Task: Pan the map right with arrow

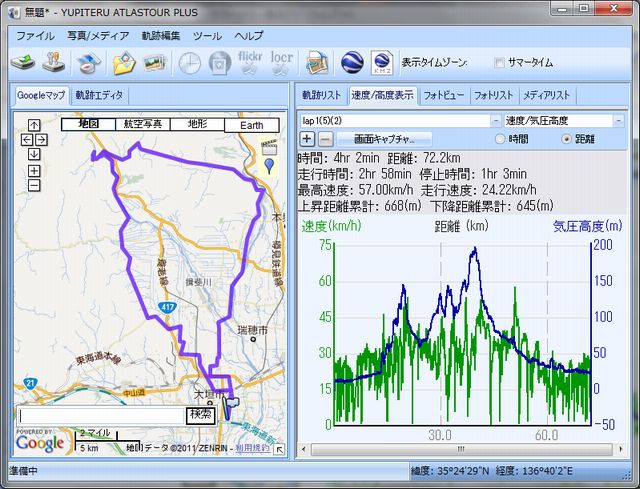Action: click(x=41, y=140)
